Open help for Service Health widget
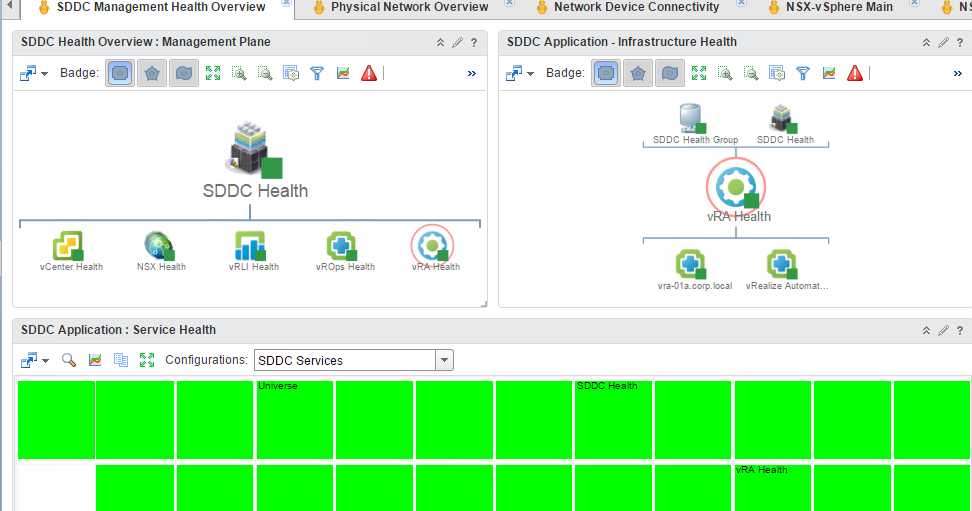Screen dimensions: 972x511 960,330
